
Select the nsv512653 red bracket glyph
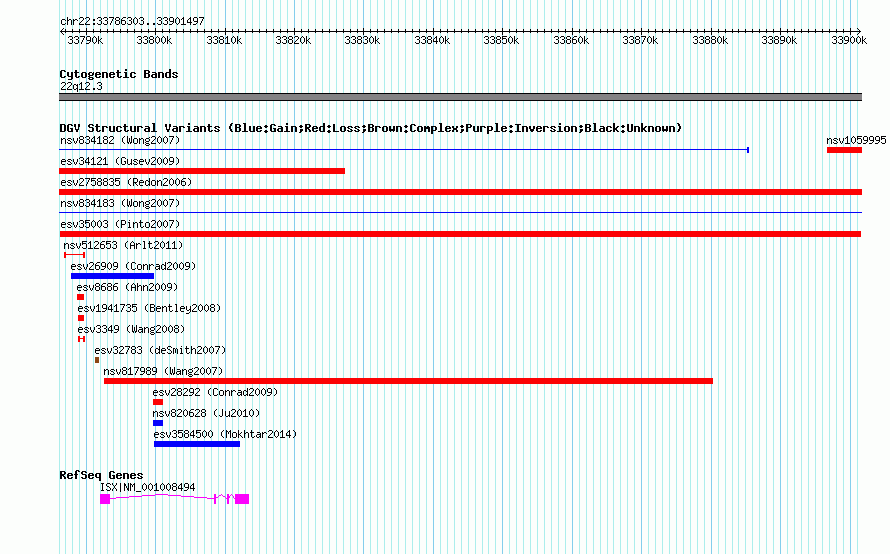coord(74,255)
